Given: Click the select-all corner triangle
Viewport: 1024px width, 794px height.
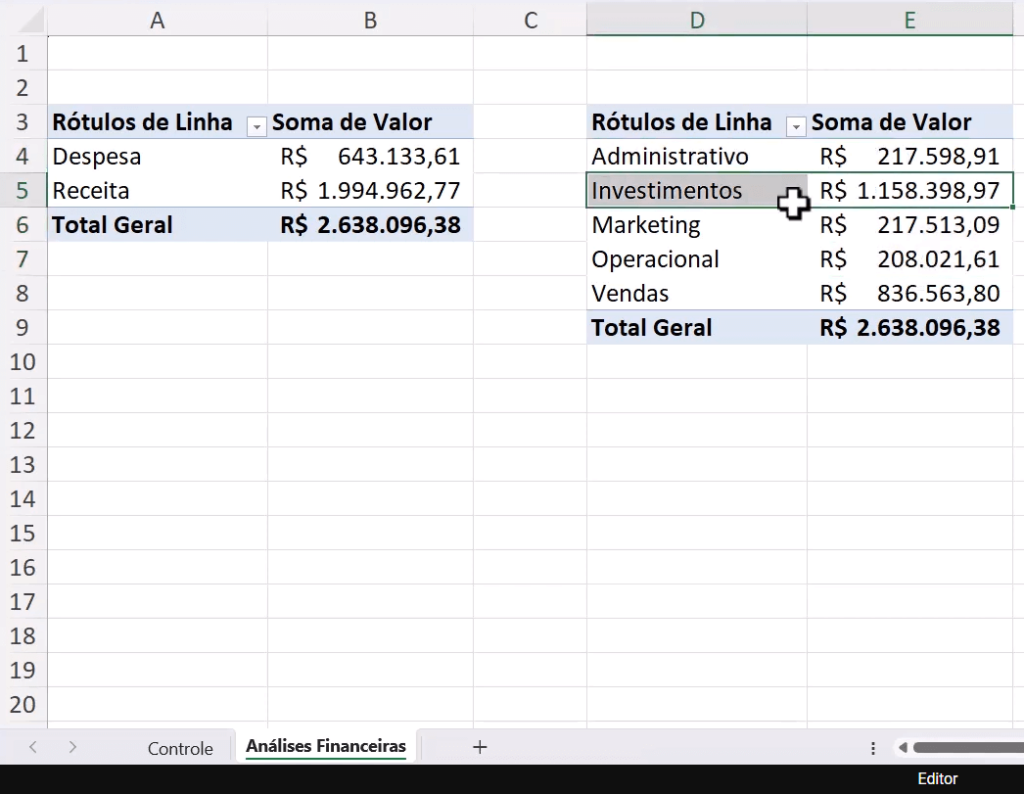Looking at the screenshot, I should coord(29,20).
